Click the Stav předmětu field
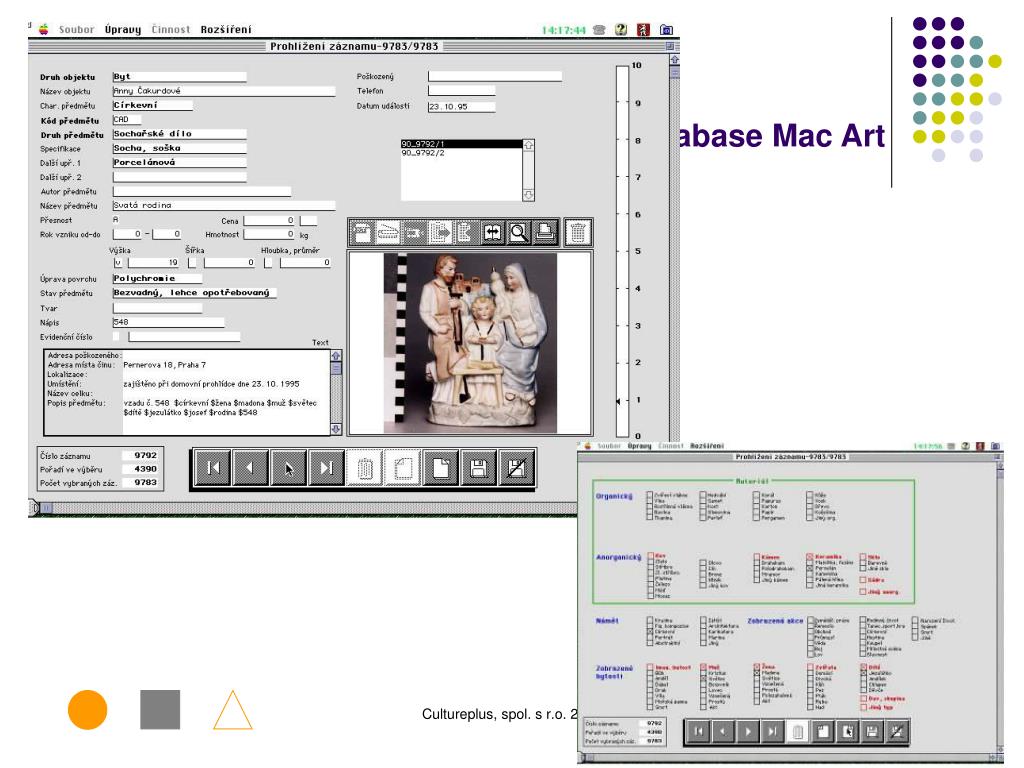1024x768 pixels. point(195,293)
